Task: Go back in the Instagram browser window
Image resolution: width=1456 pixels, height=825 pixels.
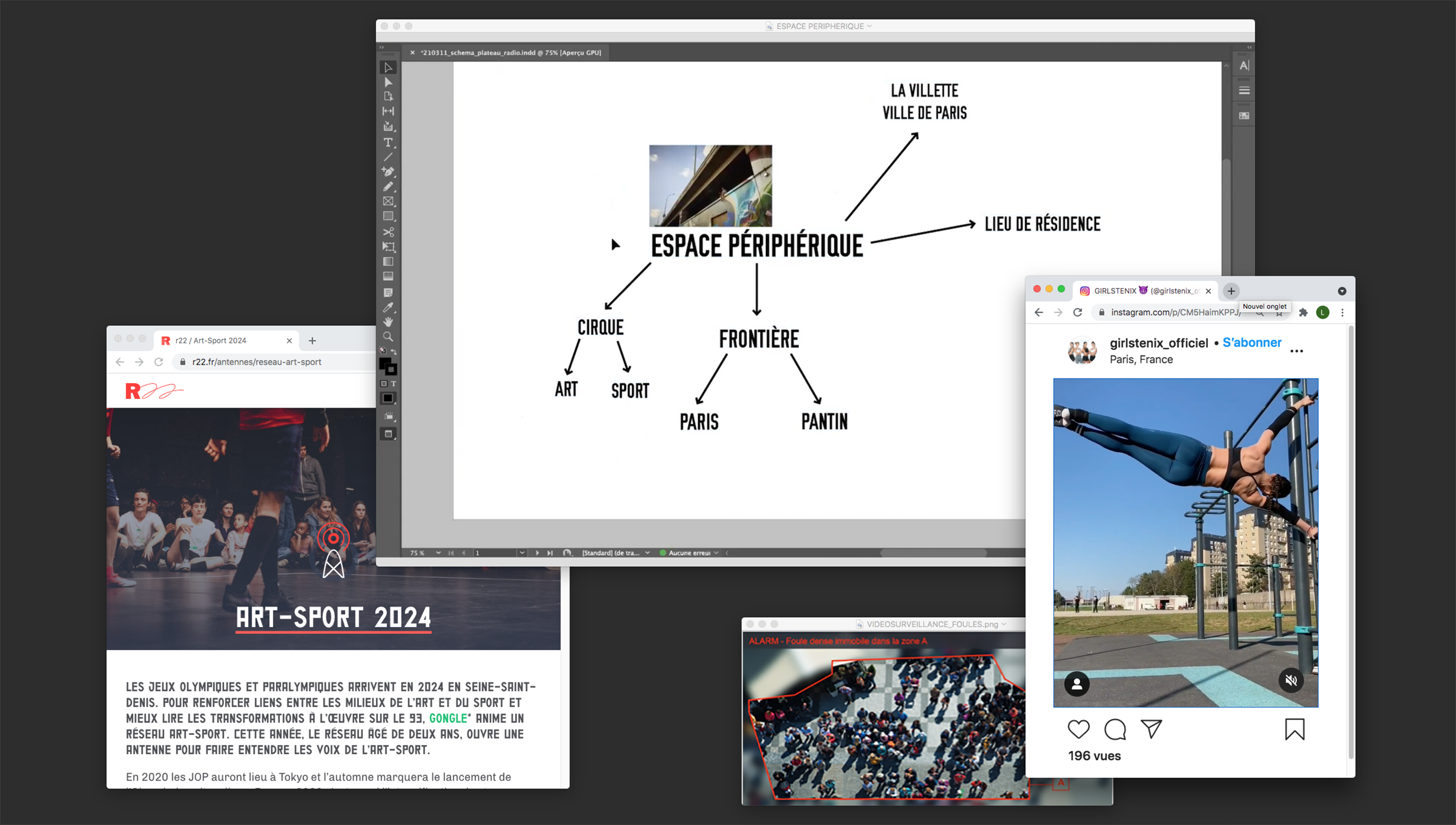Action: (1039, 312)
